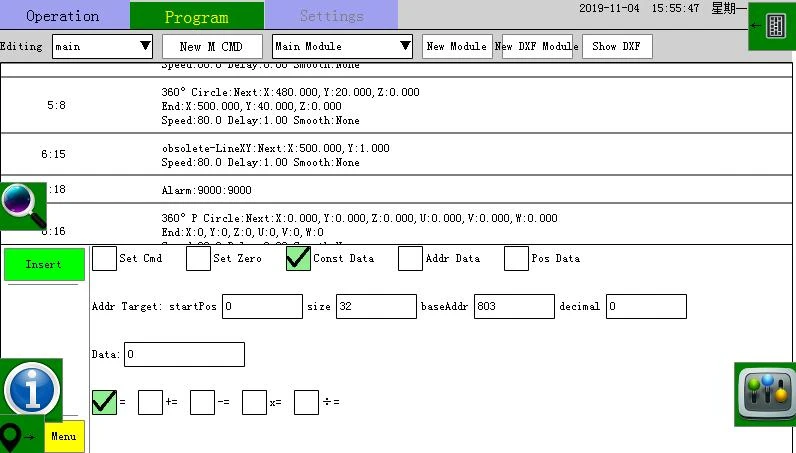Tick the Pos Data checkbox
Image resolution: width=796 pixels, height=453 pixels.
point(516,258)
